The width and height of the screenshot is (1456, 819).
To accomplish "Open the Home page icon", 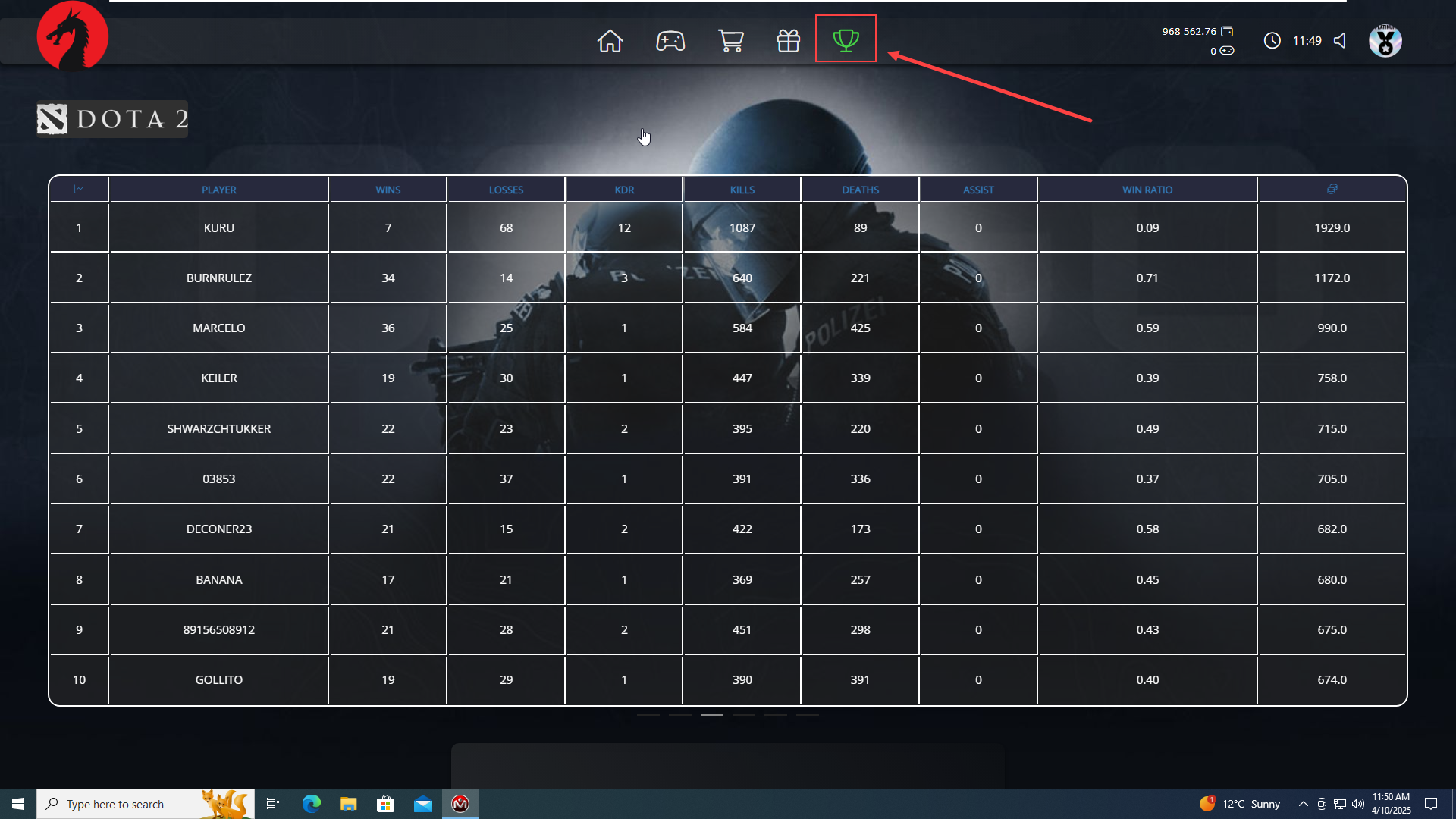I will click(x=610, y=40).
